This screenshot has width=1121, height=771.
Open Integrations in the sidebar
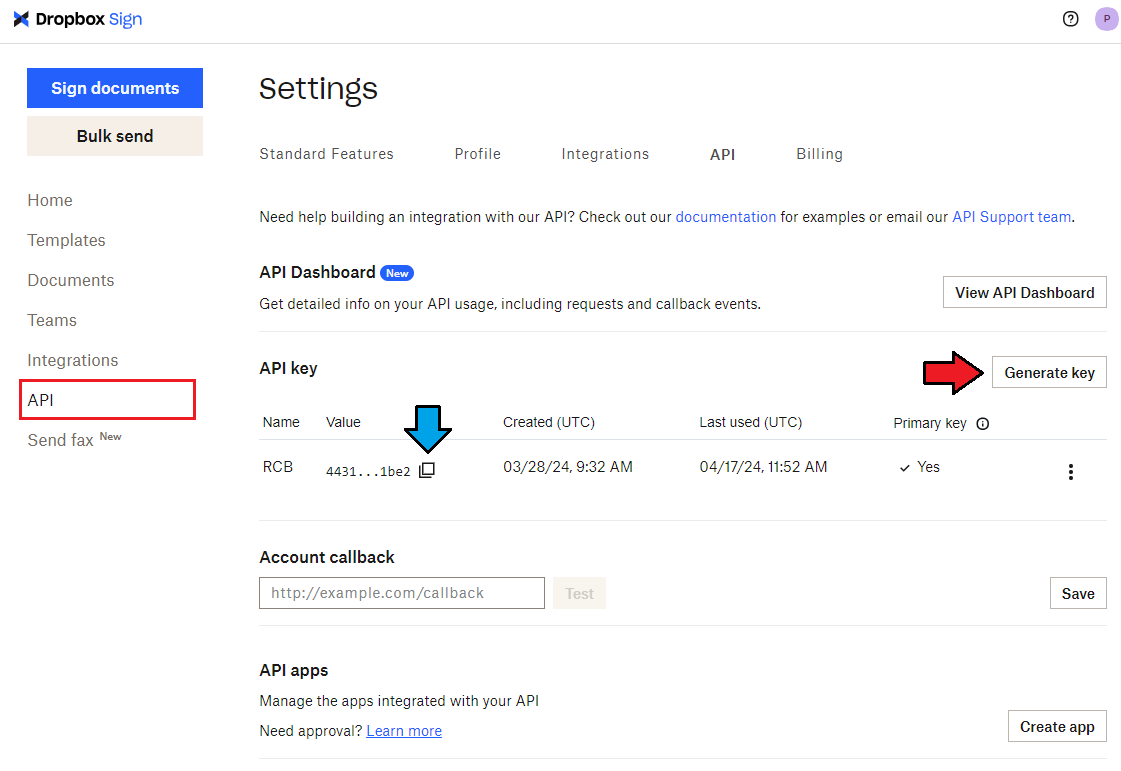point(73,360)
